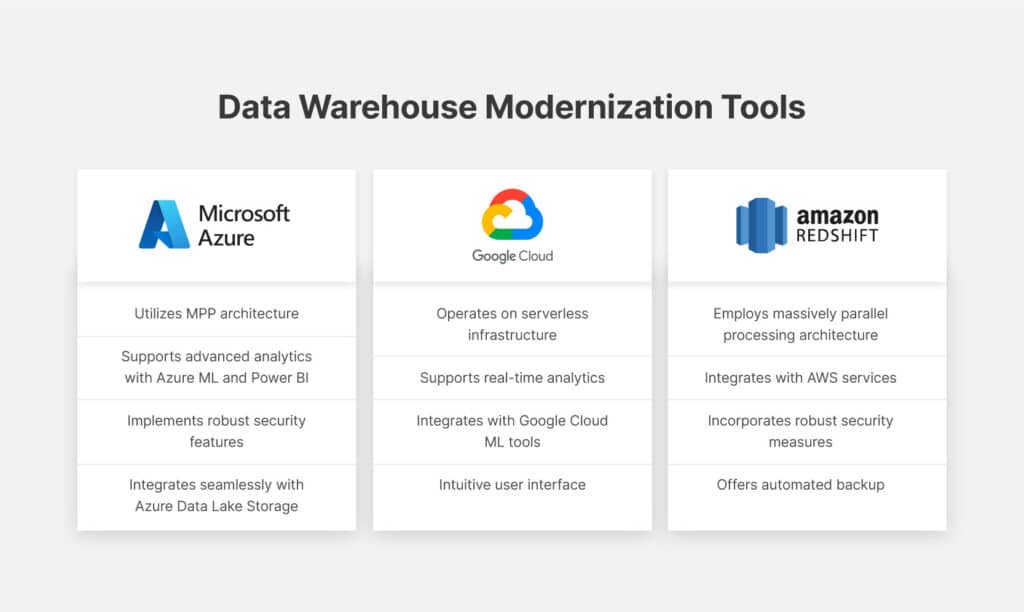The width and height of the screenshot is (1024, 612).
Task: Select the Data Warehouse Modernization Tools heading
Action: [x=511, y=107]
